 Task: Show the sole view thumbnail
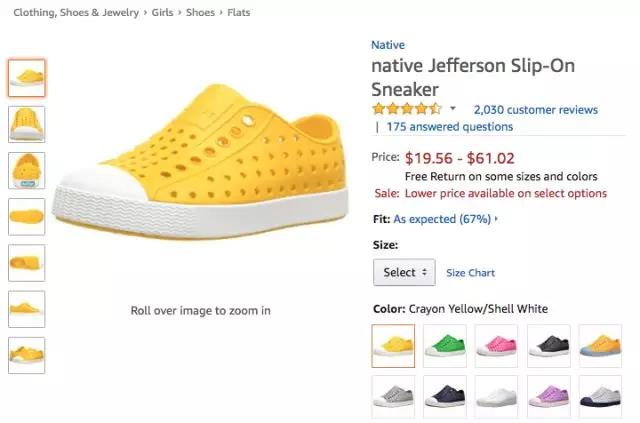coord(26,216)
